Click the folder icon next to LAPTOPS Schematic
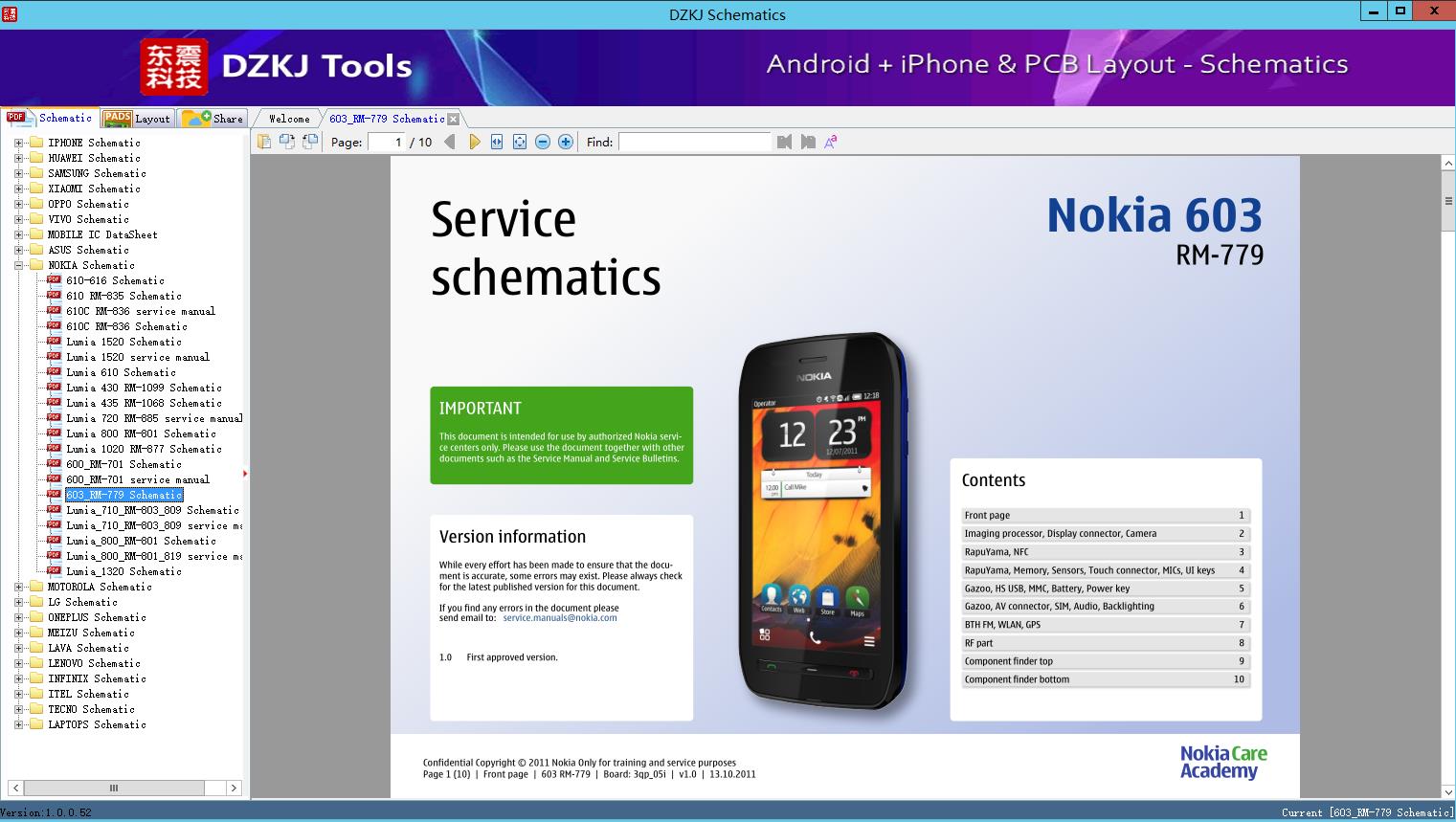Screen dimensions: 1456x822 coord(36,724)
